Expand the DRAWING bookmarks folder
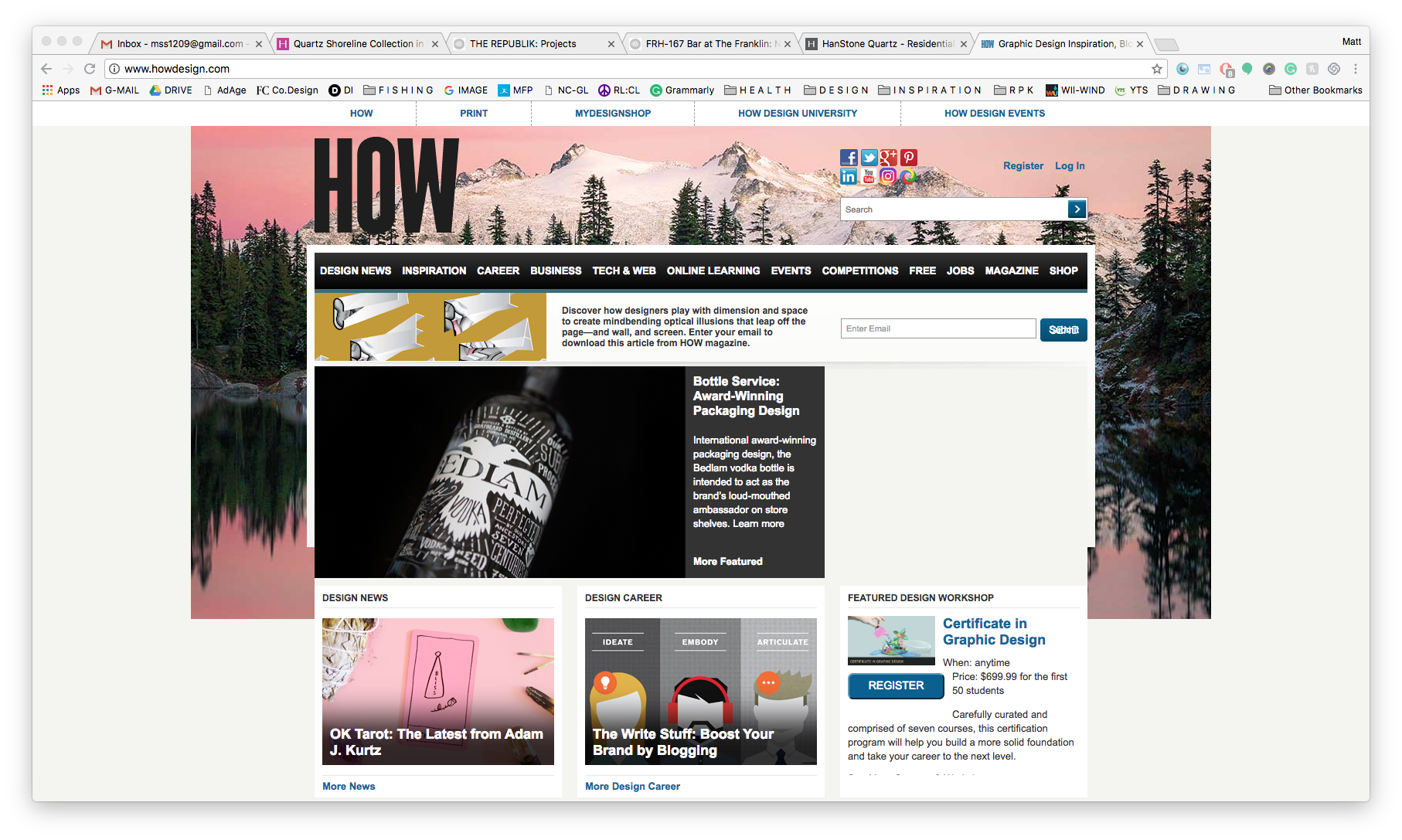The width and height of the screenshot is (1402, 840). point(1196,90)
